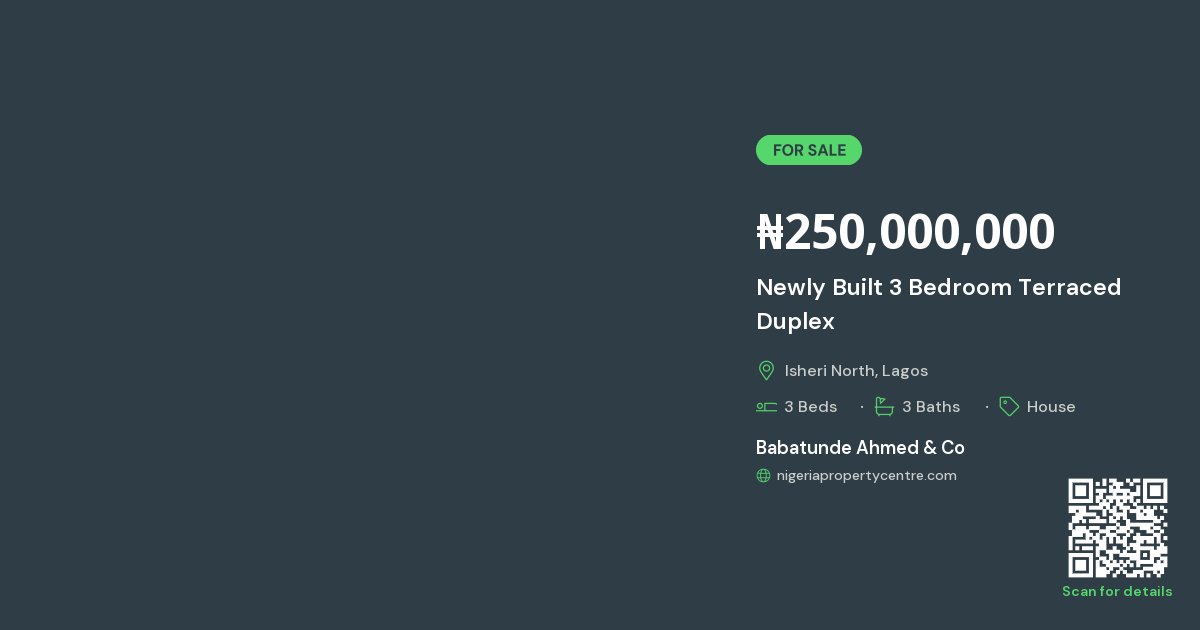The image size is (1200, 630).
Task: Click the naira symbol in the price
Action: 770,232
